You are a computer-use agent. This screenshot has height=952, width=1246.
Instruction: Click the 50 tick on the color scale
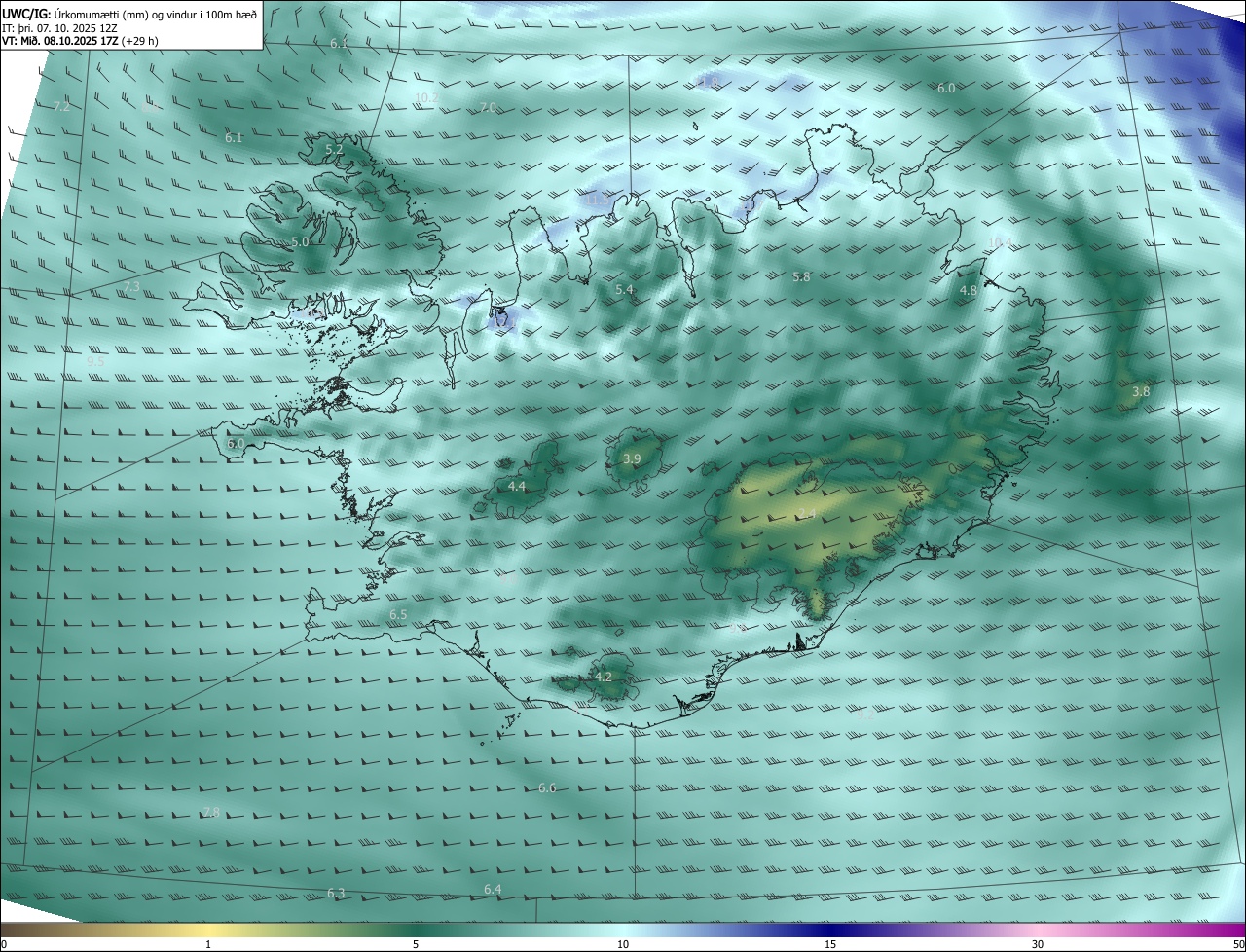point(1238,945)
